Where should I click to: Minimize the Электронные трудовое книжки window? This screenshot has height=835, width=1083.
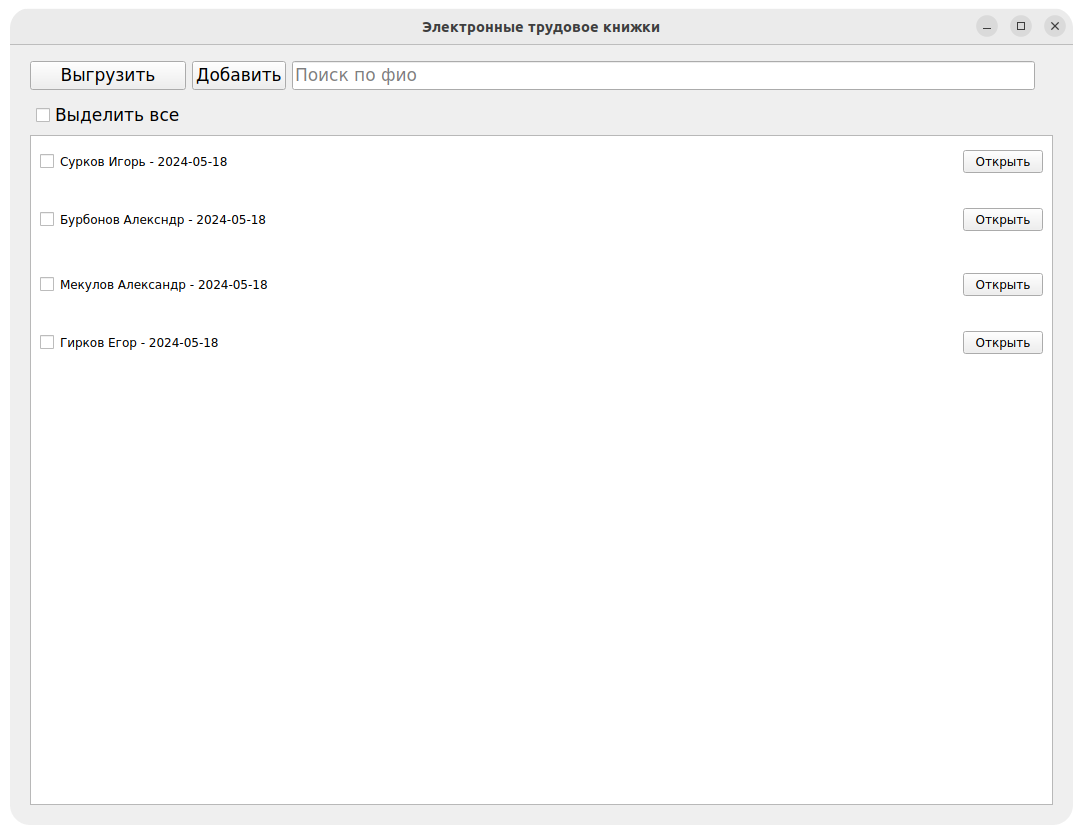tap(987, 27)
